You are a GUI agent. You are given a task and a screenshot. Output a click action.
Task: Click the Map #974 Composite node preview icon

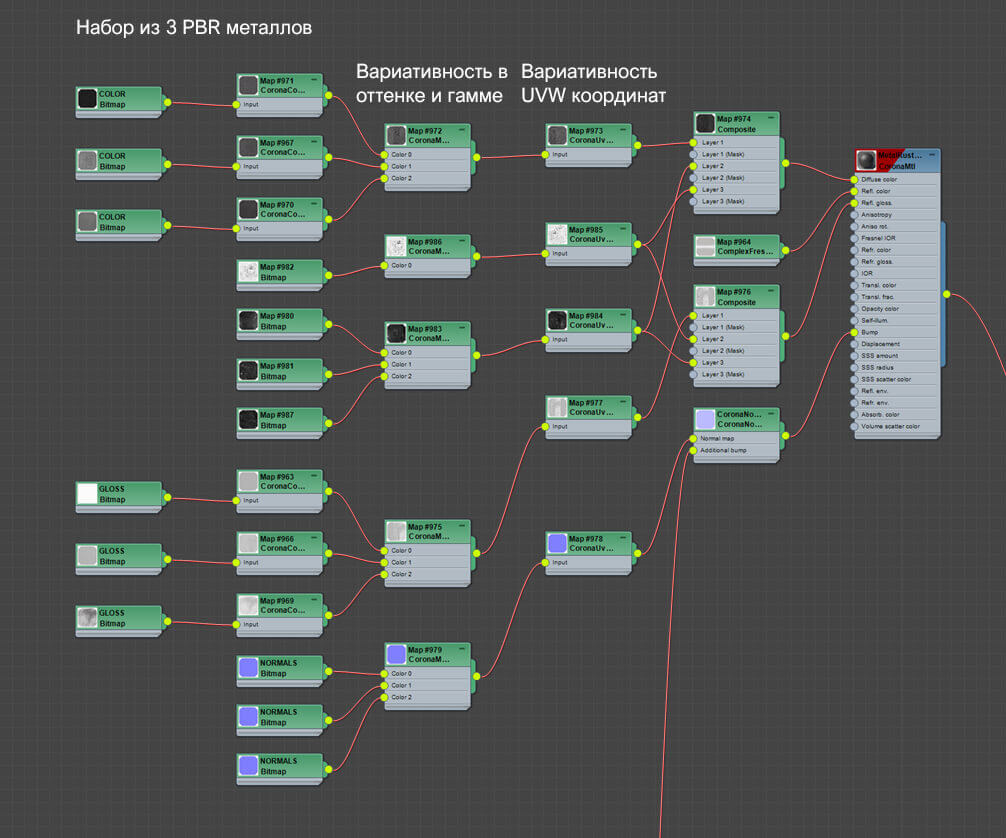(x=707, y=122)
